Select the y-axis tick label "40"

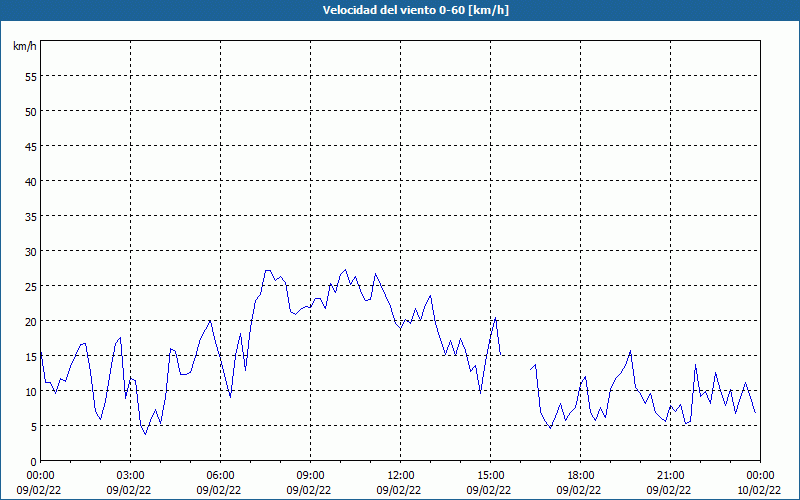click(31, 182)
